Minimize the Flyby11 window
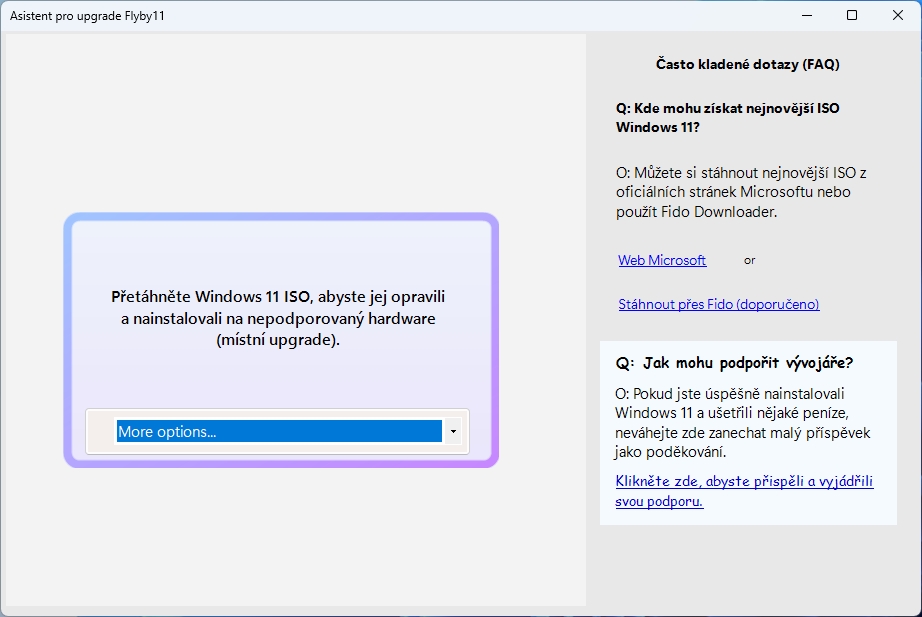 pyautogui.click(x=807, y=15)
